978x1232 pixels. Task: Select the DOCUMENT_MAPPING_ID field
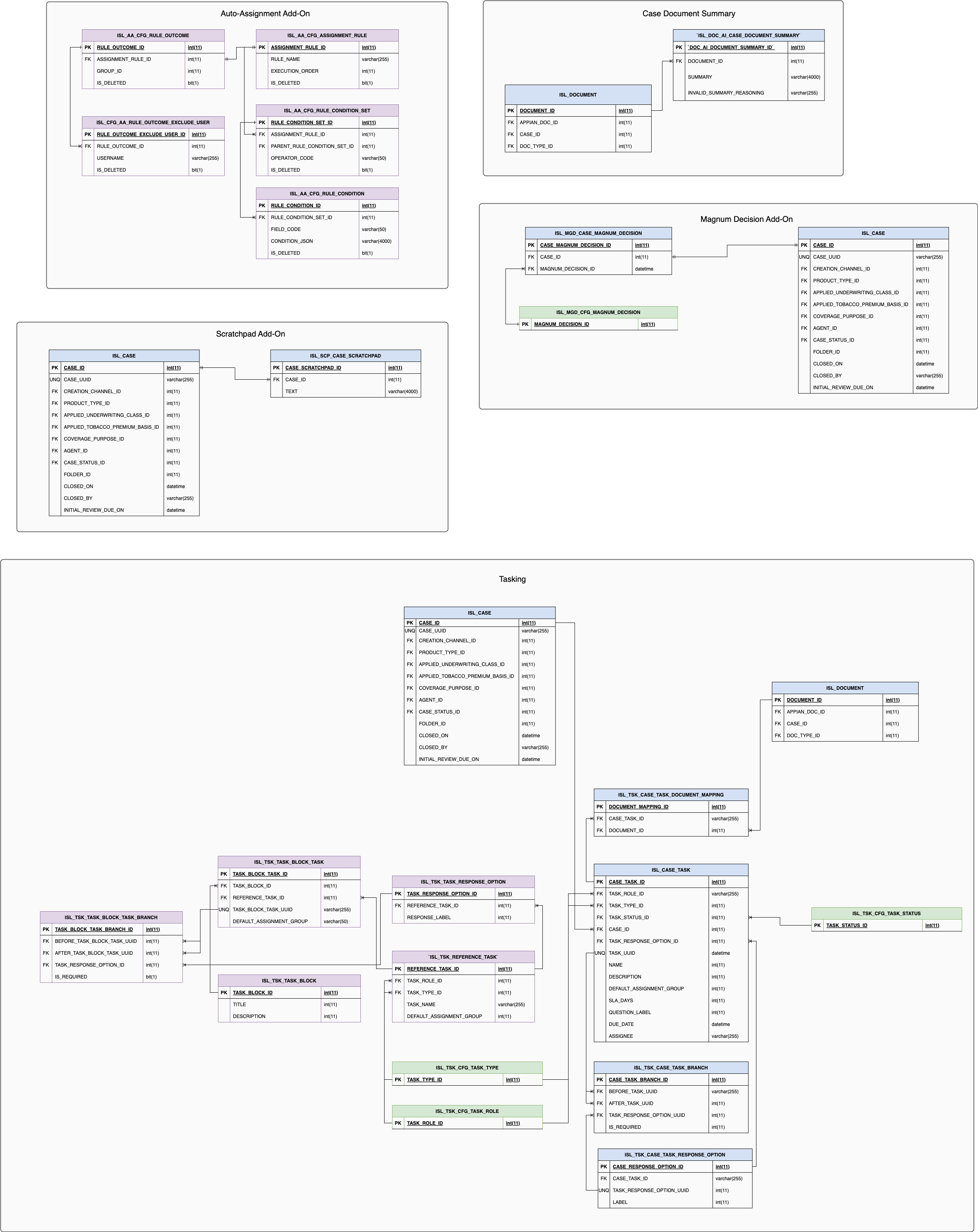click(x=671, y=807)
